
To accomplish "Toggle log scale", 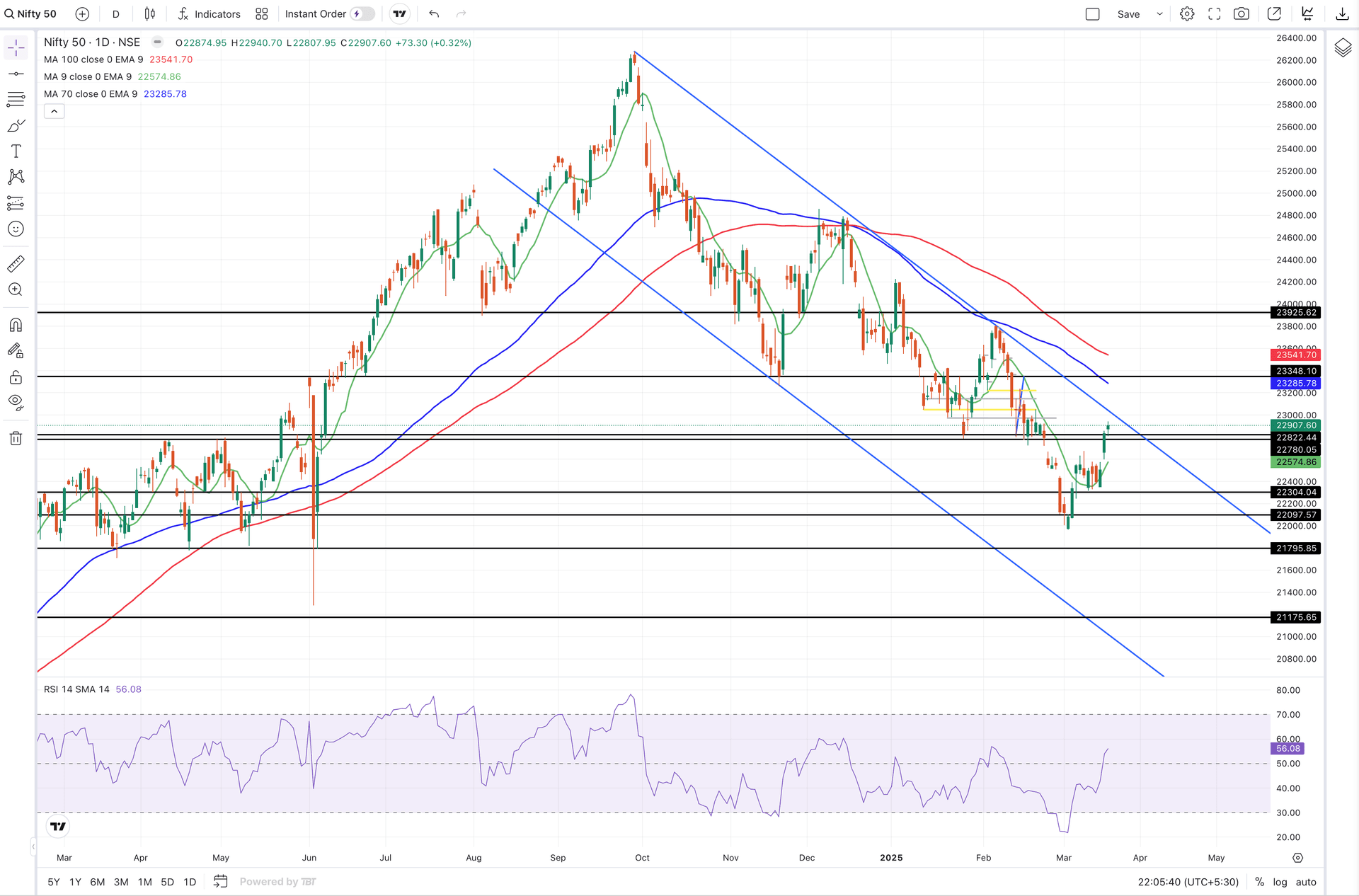I will 1280,882.
